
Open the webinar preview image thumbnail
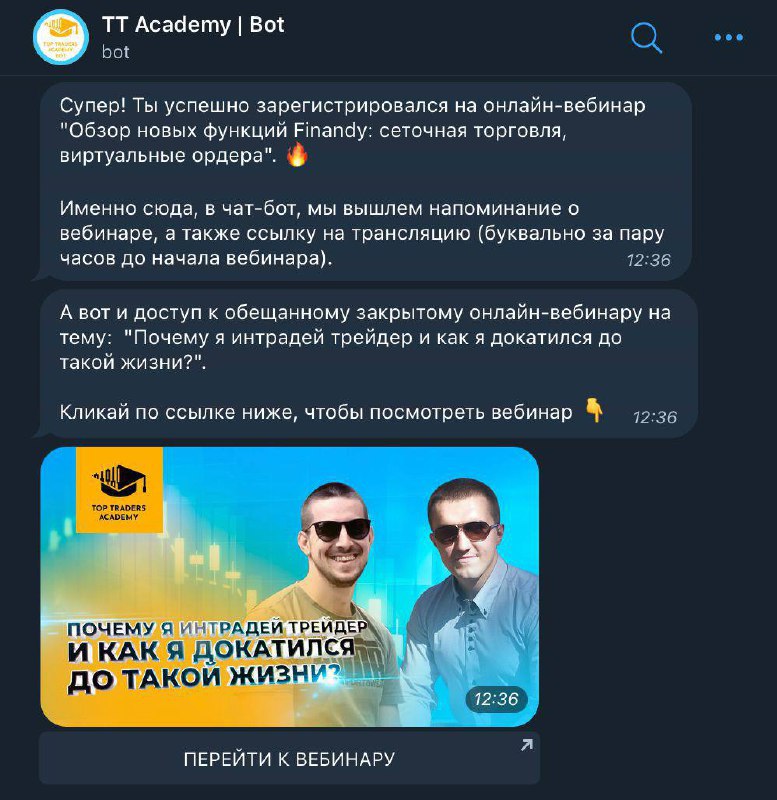click(x=289, y=587)
